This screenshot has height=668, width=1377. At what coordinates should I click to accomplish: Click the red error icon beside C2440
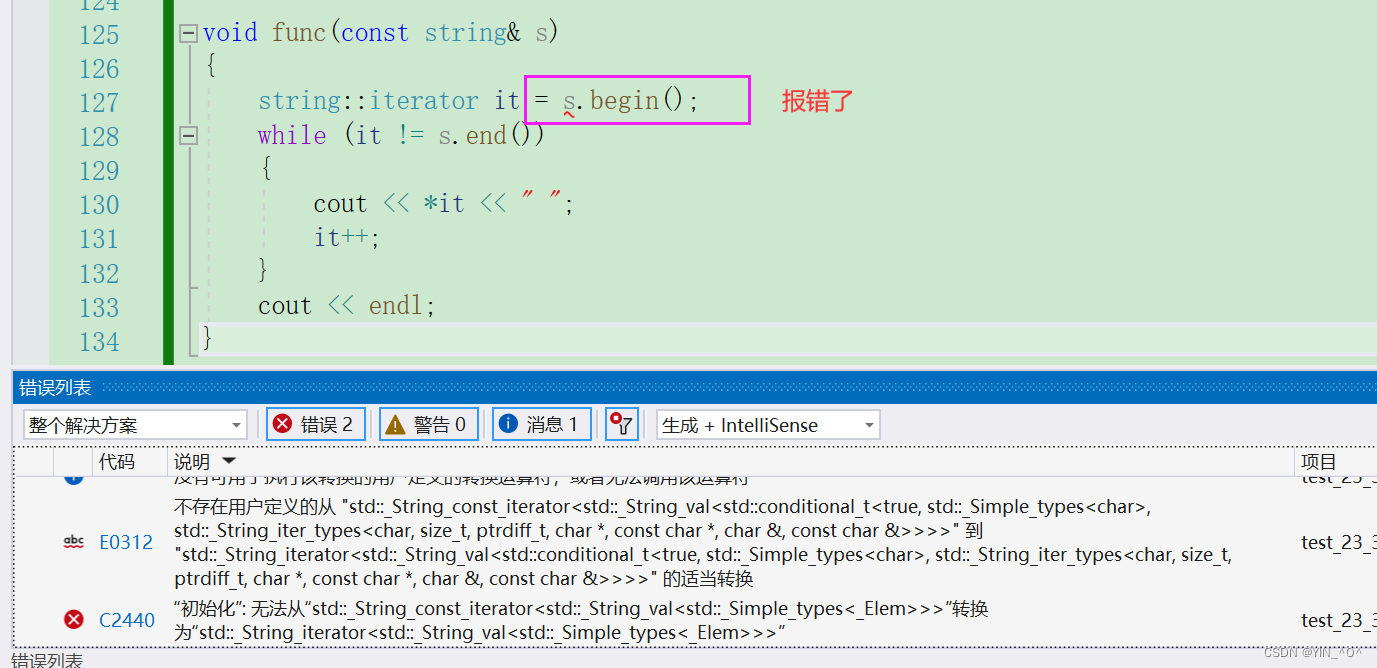(74, 620)
